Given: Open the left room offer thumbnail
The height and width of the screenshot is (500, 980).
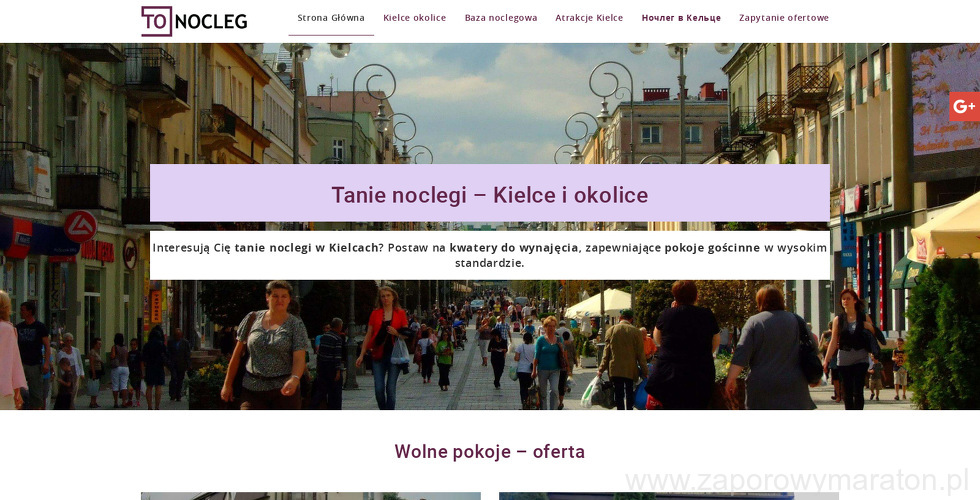Looking at the screenshot, I should 311,496.
